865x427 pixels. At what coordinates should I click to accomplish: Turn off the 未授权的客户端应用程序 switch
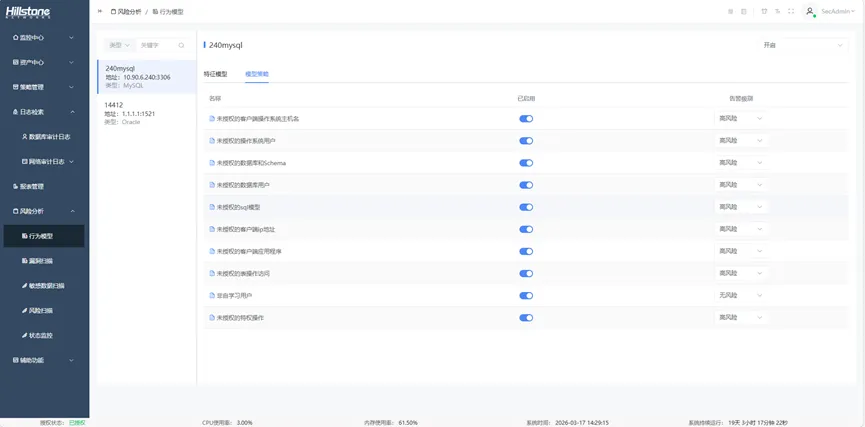point(526,251)
